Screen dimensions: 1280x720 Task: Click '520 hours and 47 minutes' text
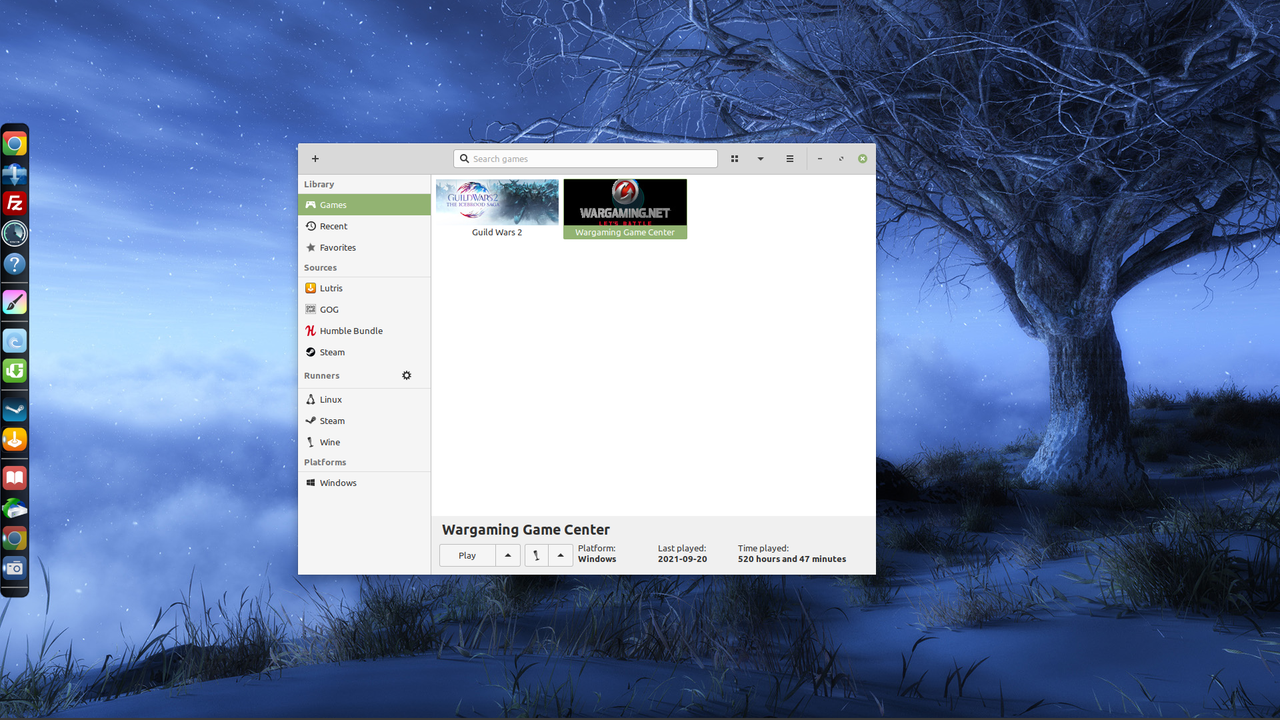[x=792, y=559]
